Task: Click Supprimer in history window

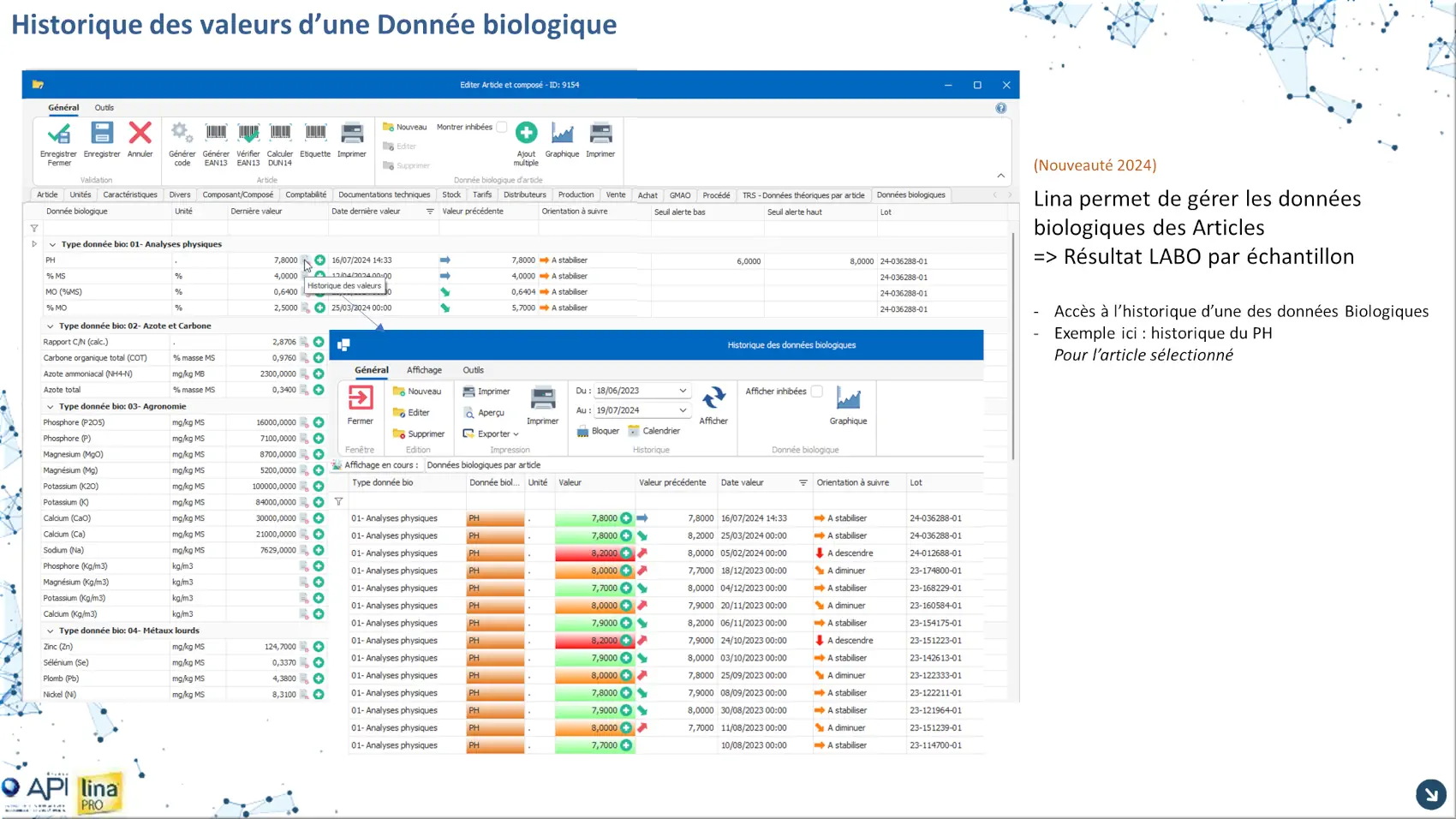Action: [419, 434]
